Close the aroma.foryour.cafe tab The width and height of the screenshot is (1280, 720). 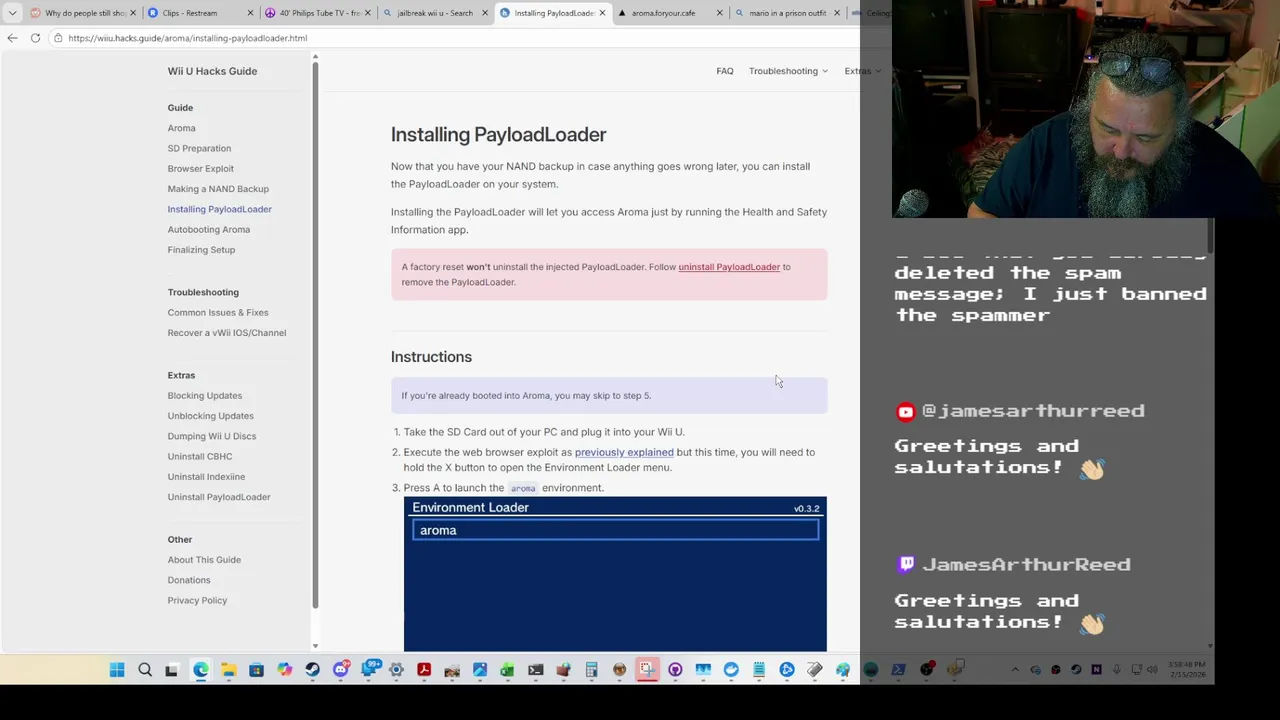[x=719, y=13]
